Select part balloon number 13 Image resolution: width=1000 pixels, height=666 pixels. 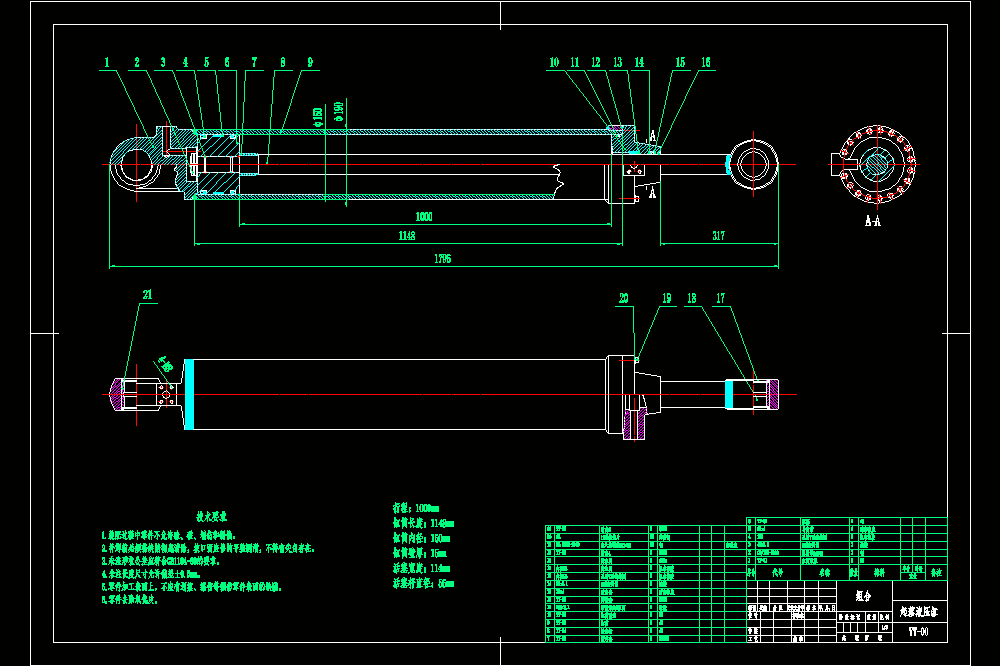[x=618, y=63]
